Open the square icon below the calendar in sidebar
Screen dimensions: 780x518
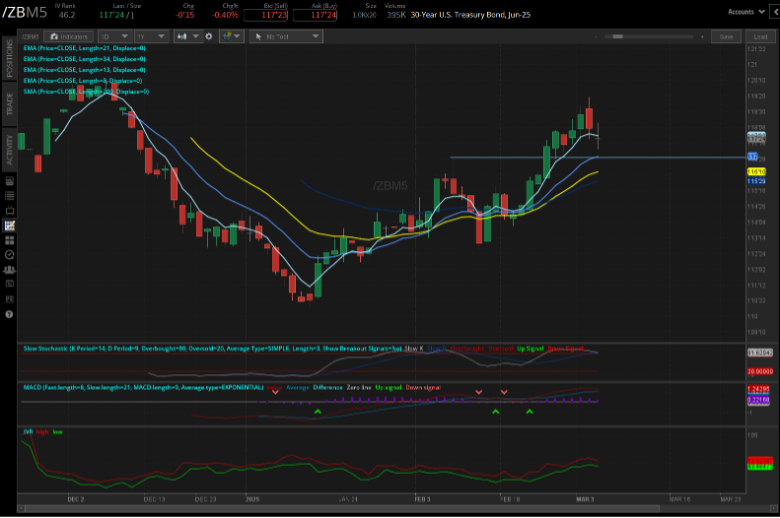coord(9,300)
